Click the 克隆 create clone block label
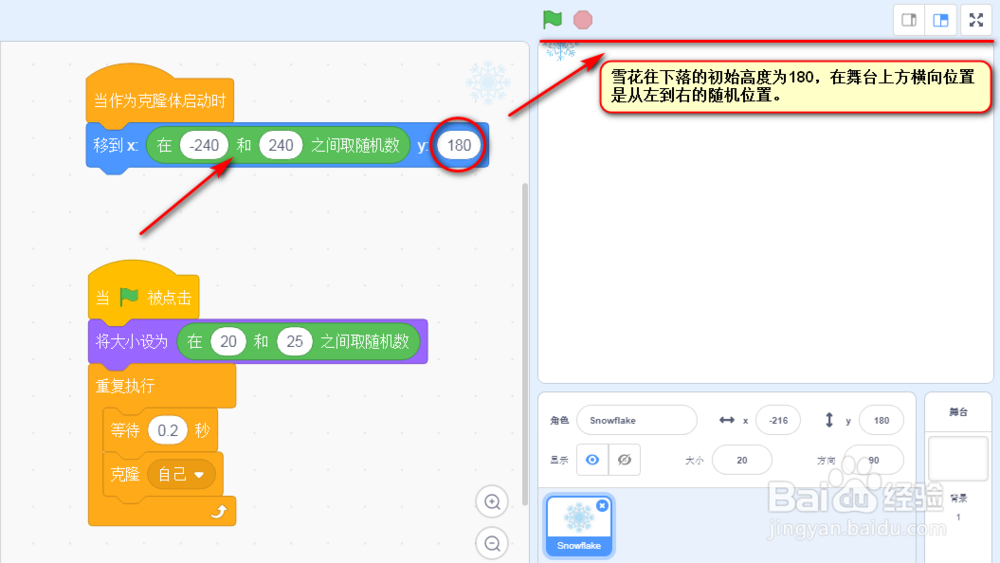 [x=125, y=474]
